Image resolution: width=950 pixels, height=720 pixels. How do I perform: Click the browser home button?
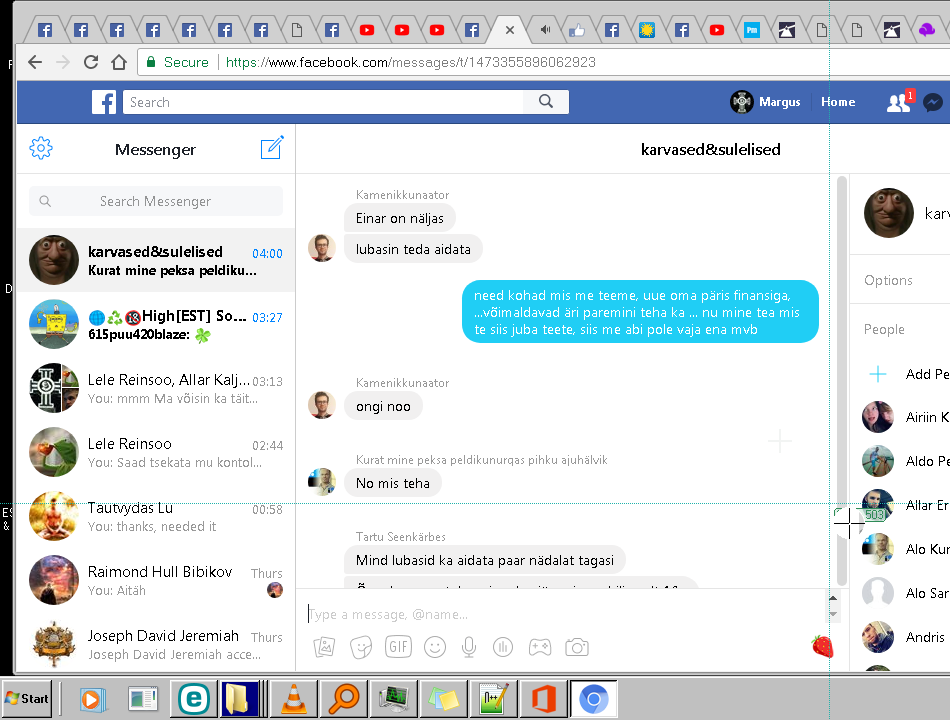[x=119, y=62]
